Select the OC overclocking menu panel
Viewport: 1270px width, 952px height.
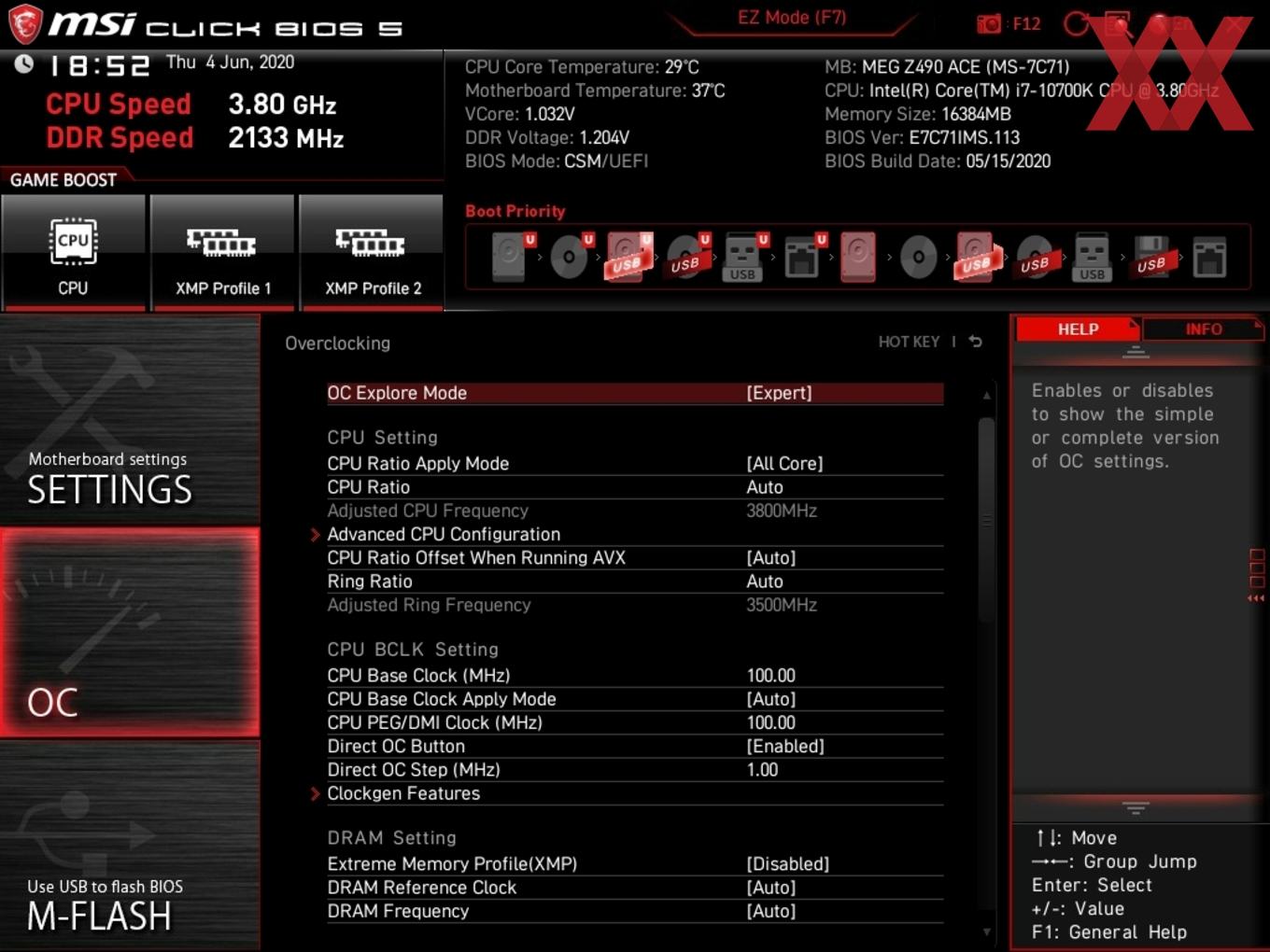click(x=130, y=633)
